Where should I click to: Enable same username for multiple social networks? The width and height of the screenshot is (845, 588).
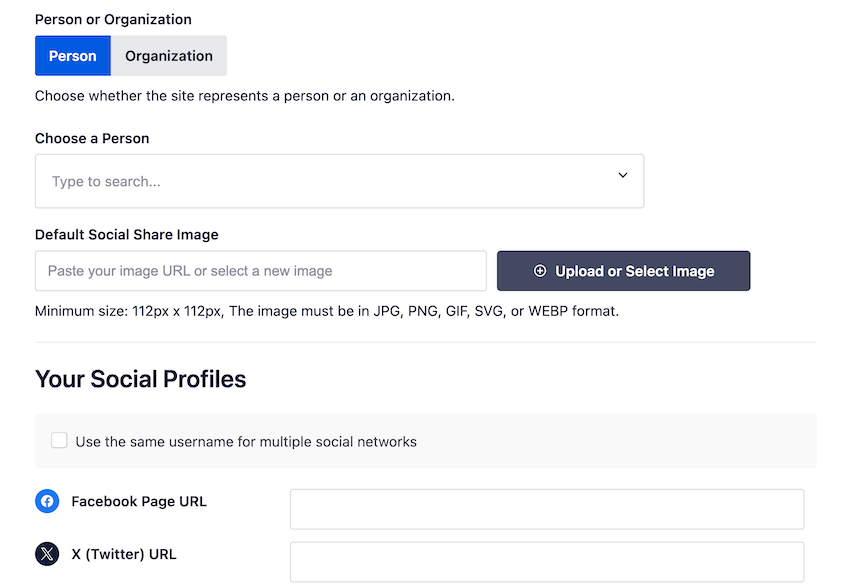[x=58, y=440]
